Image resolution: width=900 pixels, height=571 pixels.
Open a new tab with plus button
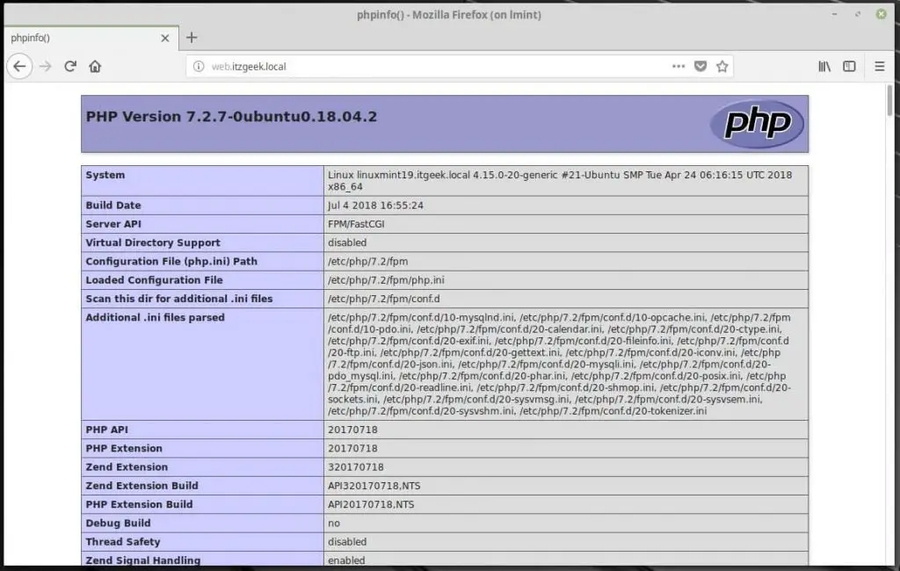[x=192, y=37]
